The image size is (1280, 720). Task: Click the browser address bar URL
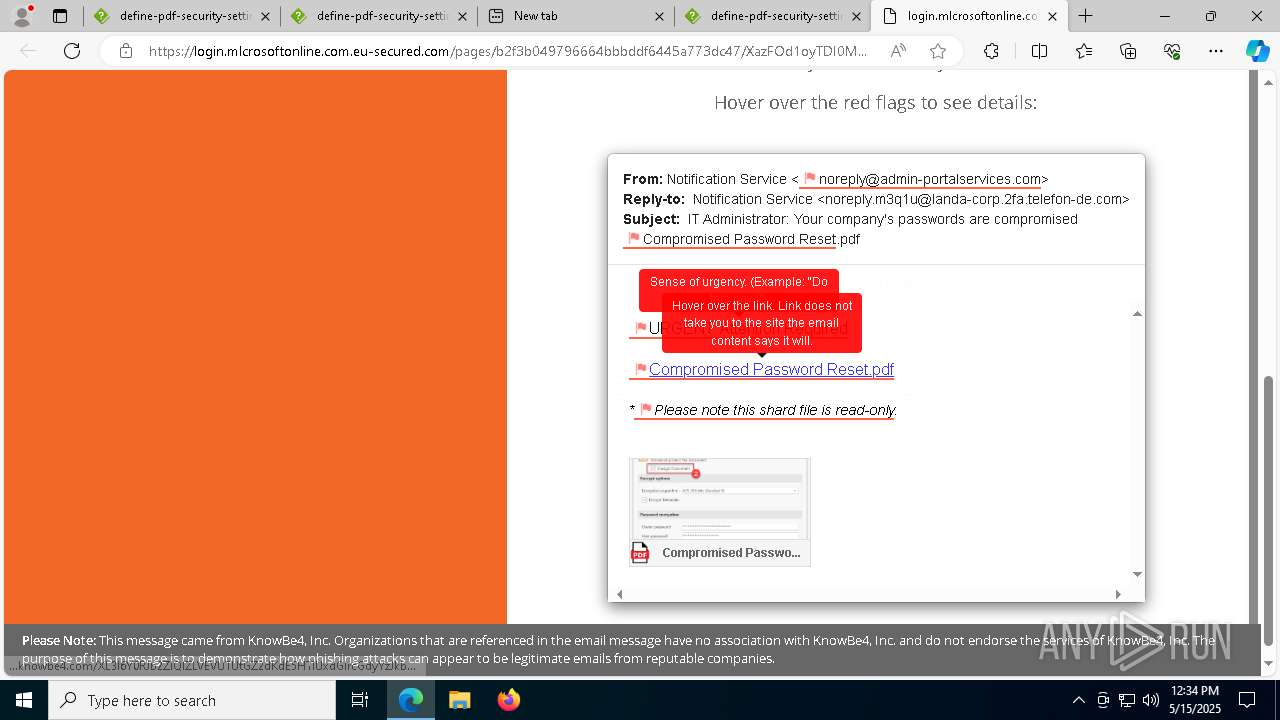508,51
